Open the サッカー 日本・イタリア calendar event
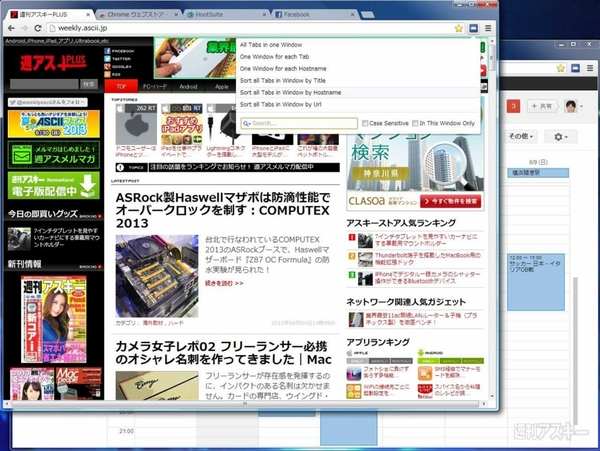600x451 pixels. tap(536, 282)
